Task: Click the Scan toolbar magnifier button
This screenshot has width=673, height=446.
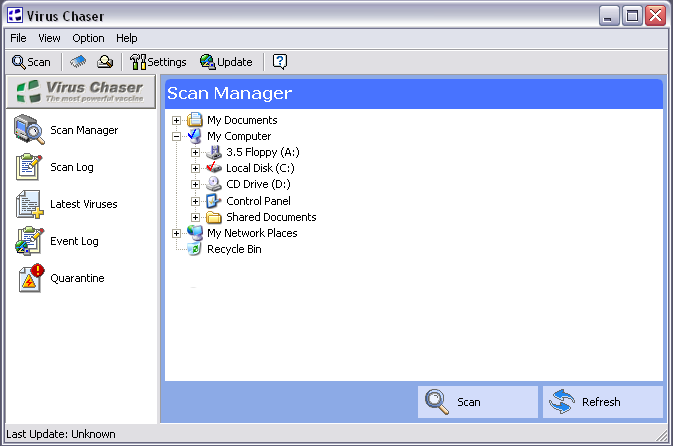Action: tap(31, 62)
